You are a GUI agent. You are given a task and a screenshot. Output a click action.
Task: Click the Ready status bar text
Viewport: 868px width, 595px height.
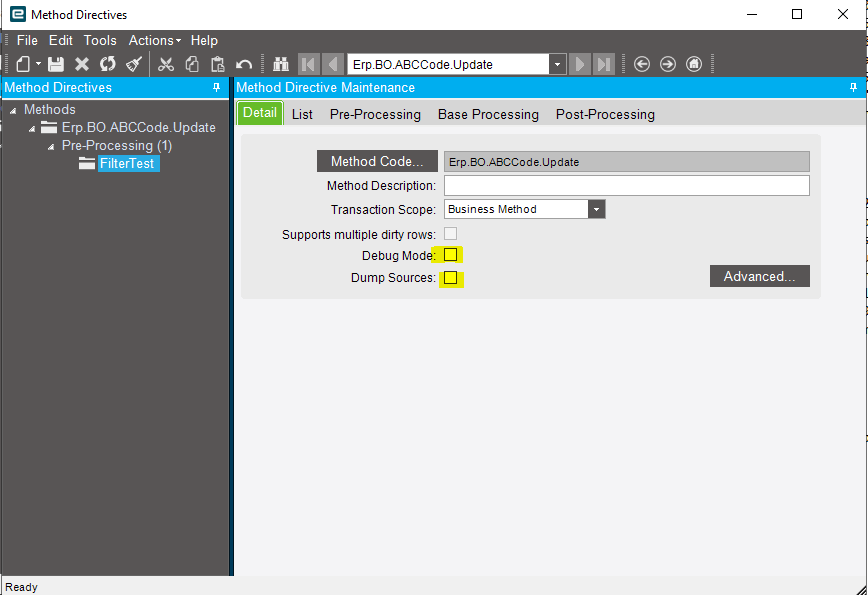[21, 587]
